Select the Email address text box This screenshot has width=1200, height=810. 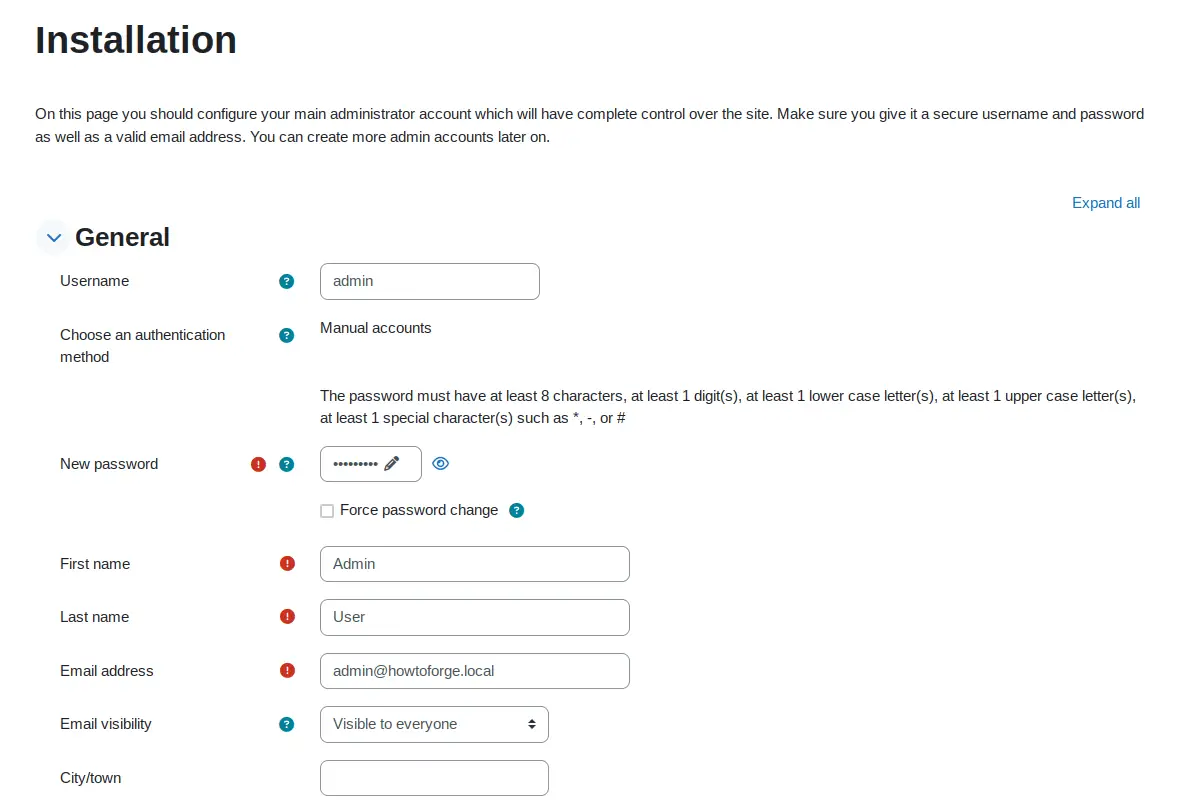(x=475, y=671)
